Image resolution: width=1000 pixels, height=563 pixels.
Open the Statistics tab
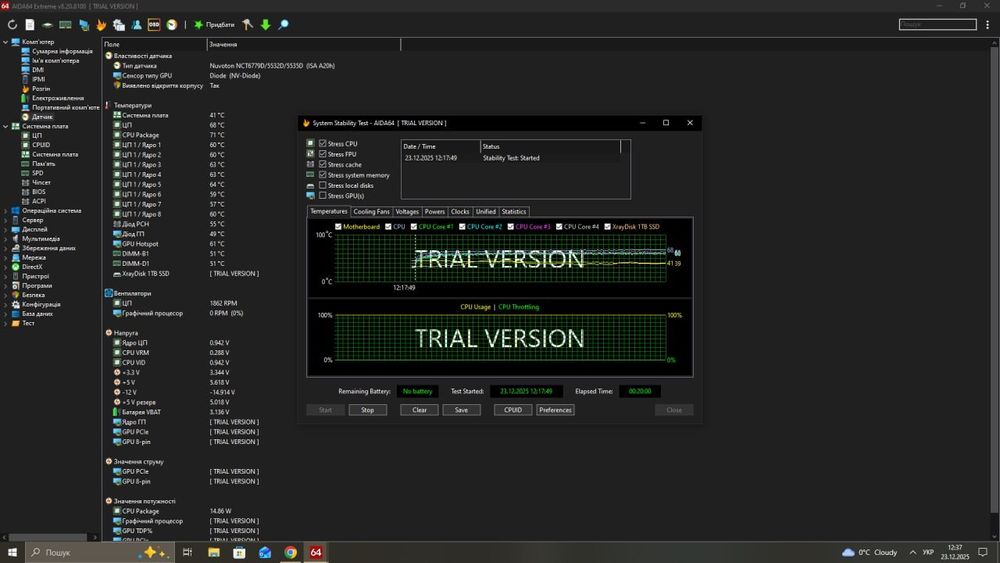click(513, 212)
